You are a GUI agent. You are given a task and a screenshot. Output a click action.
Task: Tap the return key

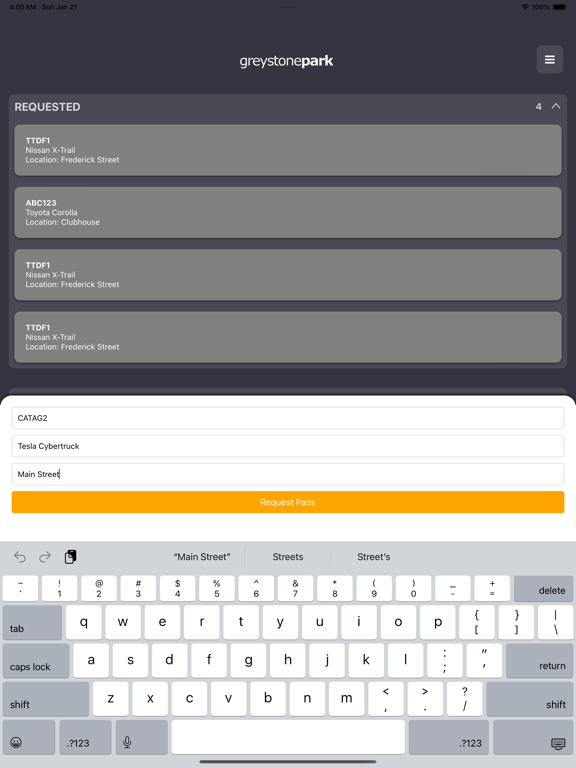[539, 661]
